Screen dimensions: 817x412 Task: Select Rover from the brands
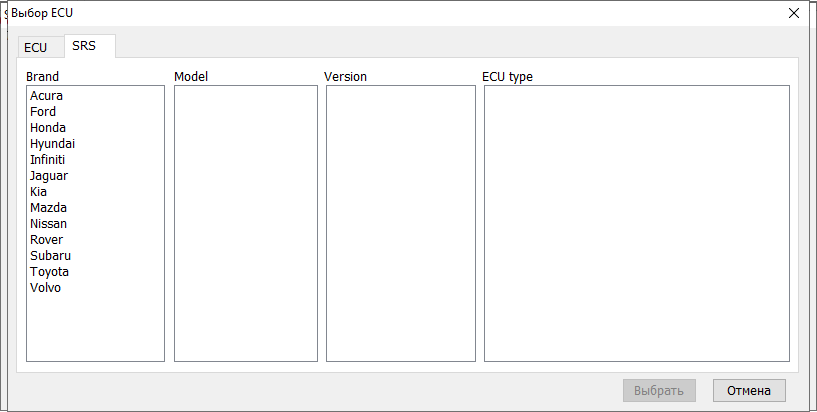point(46,240)
